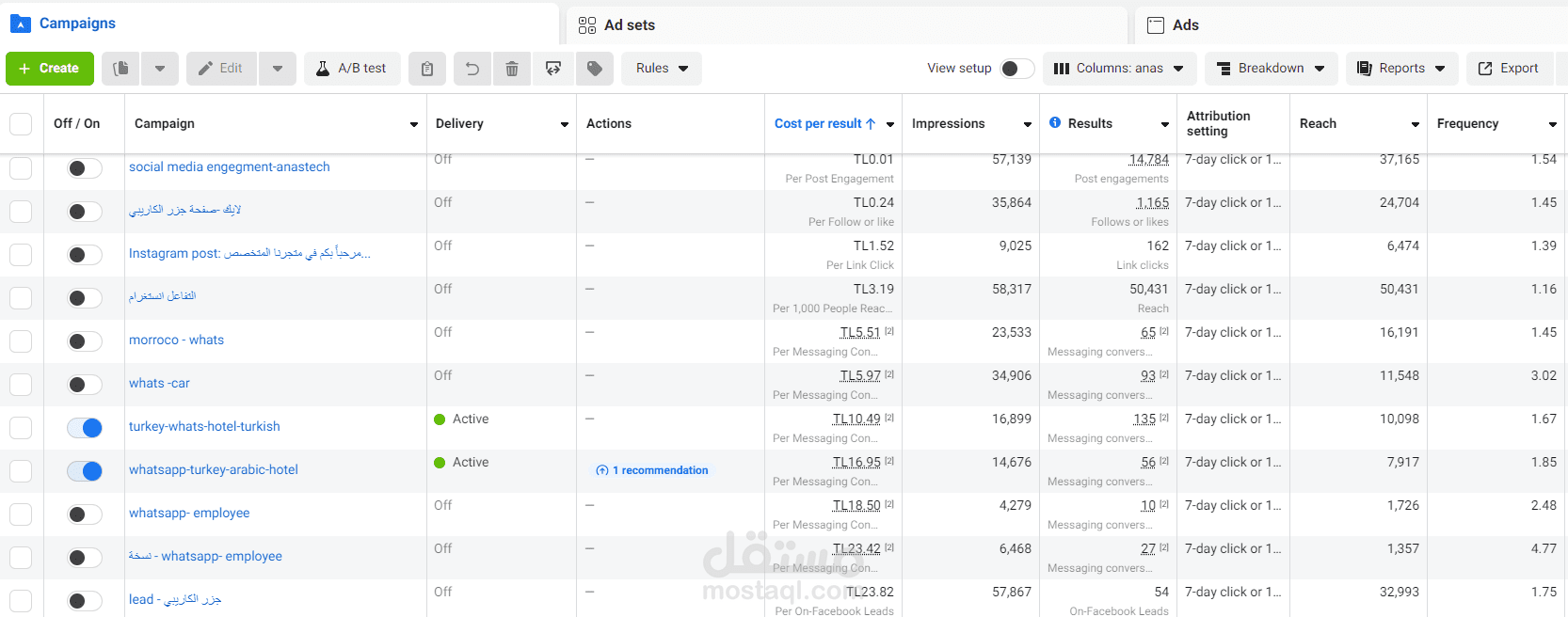The width and height of the screenshot is (1568, 617).
Task: Click the Export button
Action: point(1510,69)
